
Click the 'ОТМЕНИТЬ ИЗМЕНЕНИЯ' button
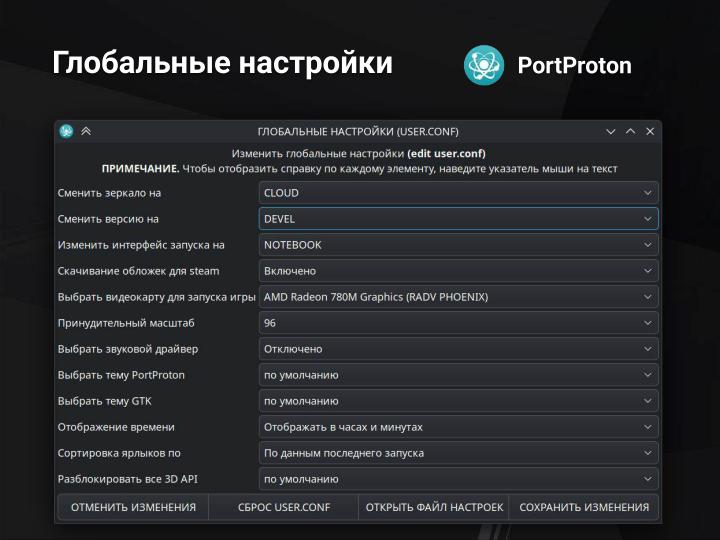click(x=133, y=507)
